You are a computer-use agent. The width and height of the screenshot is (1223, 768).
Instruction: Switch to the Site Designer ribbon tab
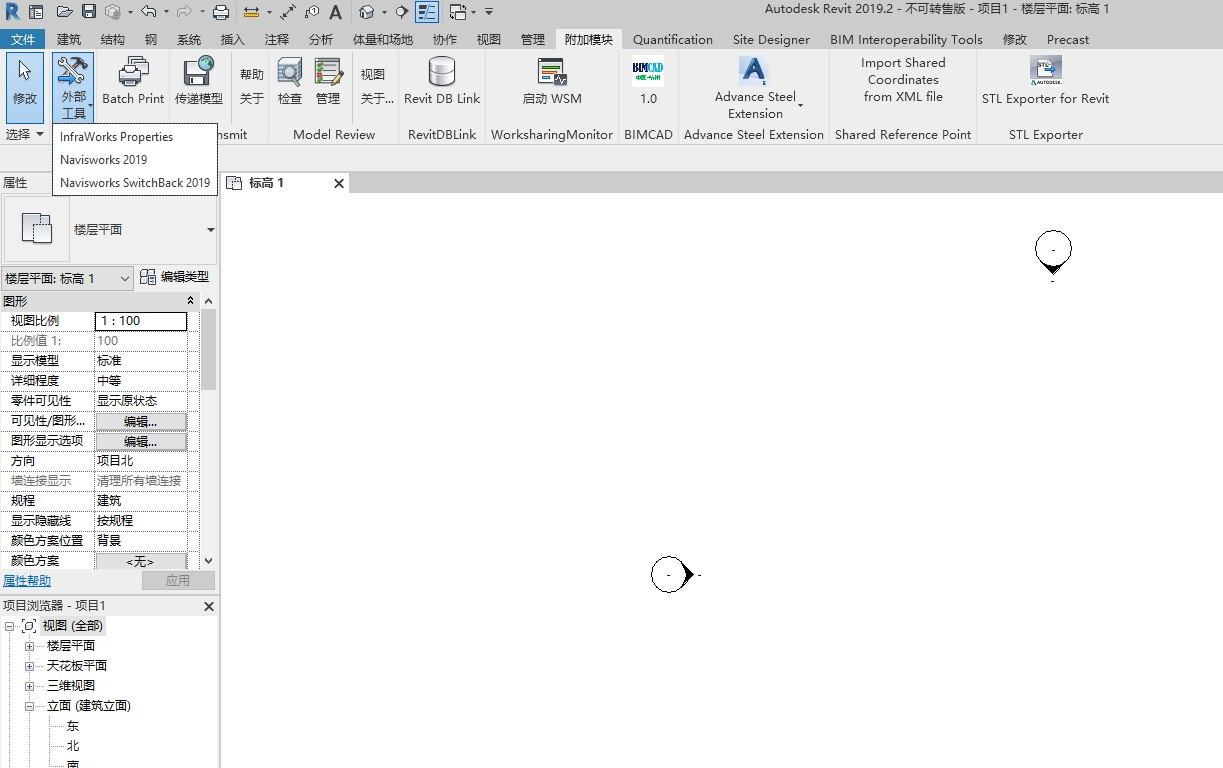coord(771,40)
